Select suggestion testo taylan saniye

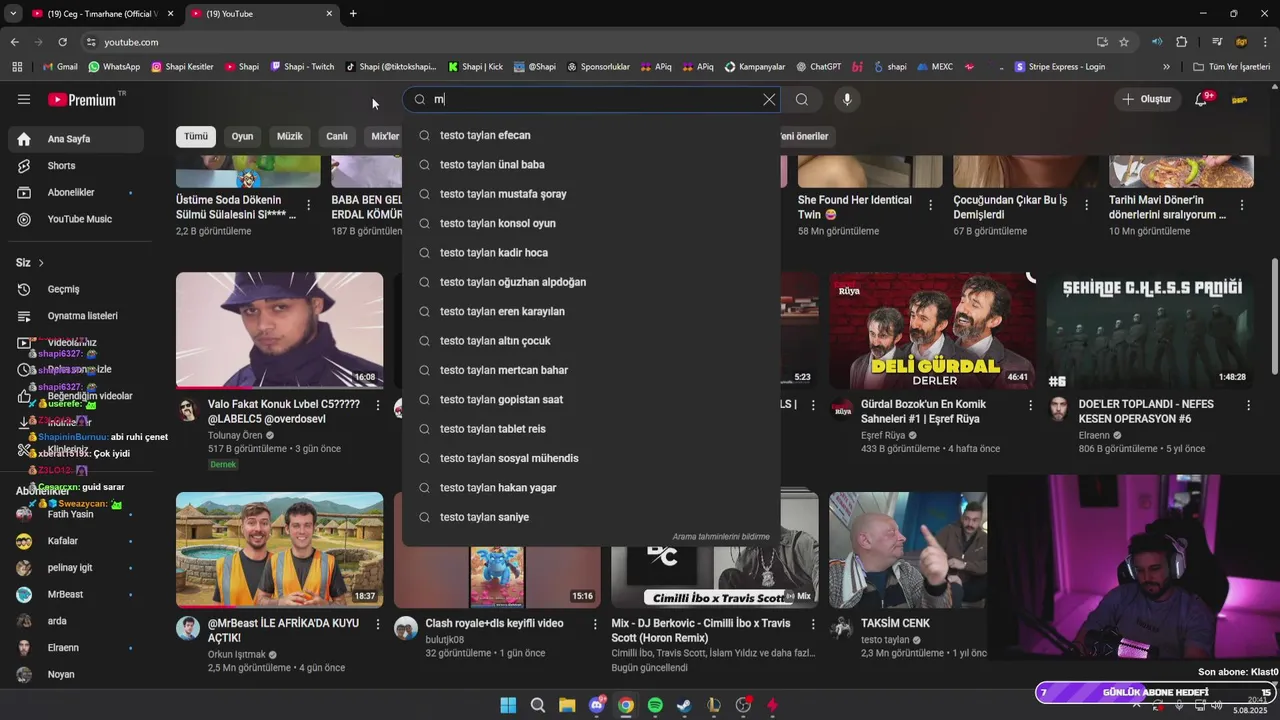point(591,517)
